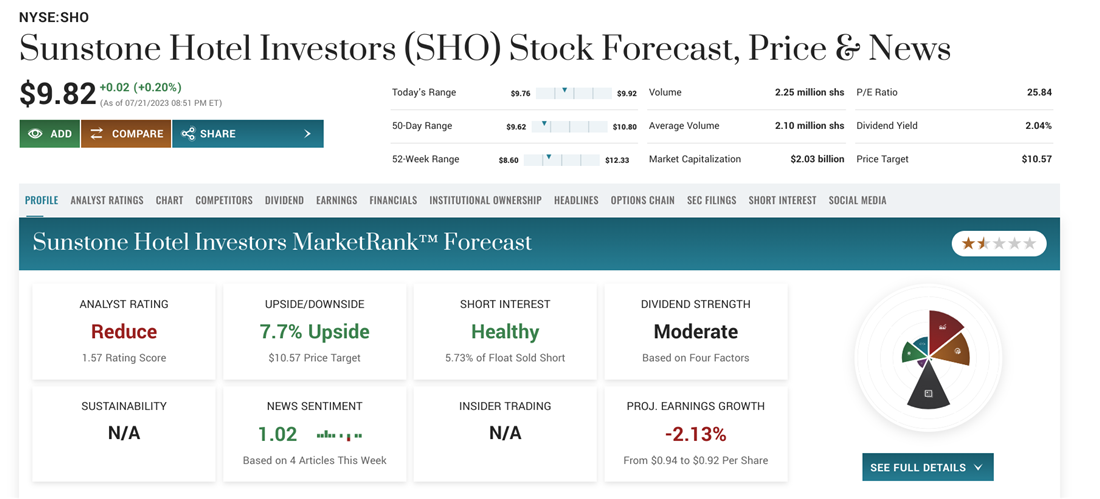Screen dimensions: 1100x499
Task: Click the swap arrows icon on Compare
Action: [x=97, y=134]
